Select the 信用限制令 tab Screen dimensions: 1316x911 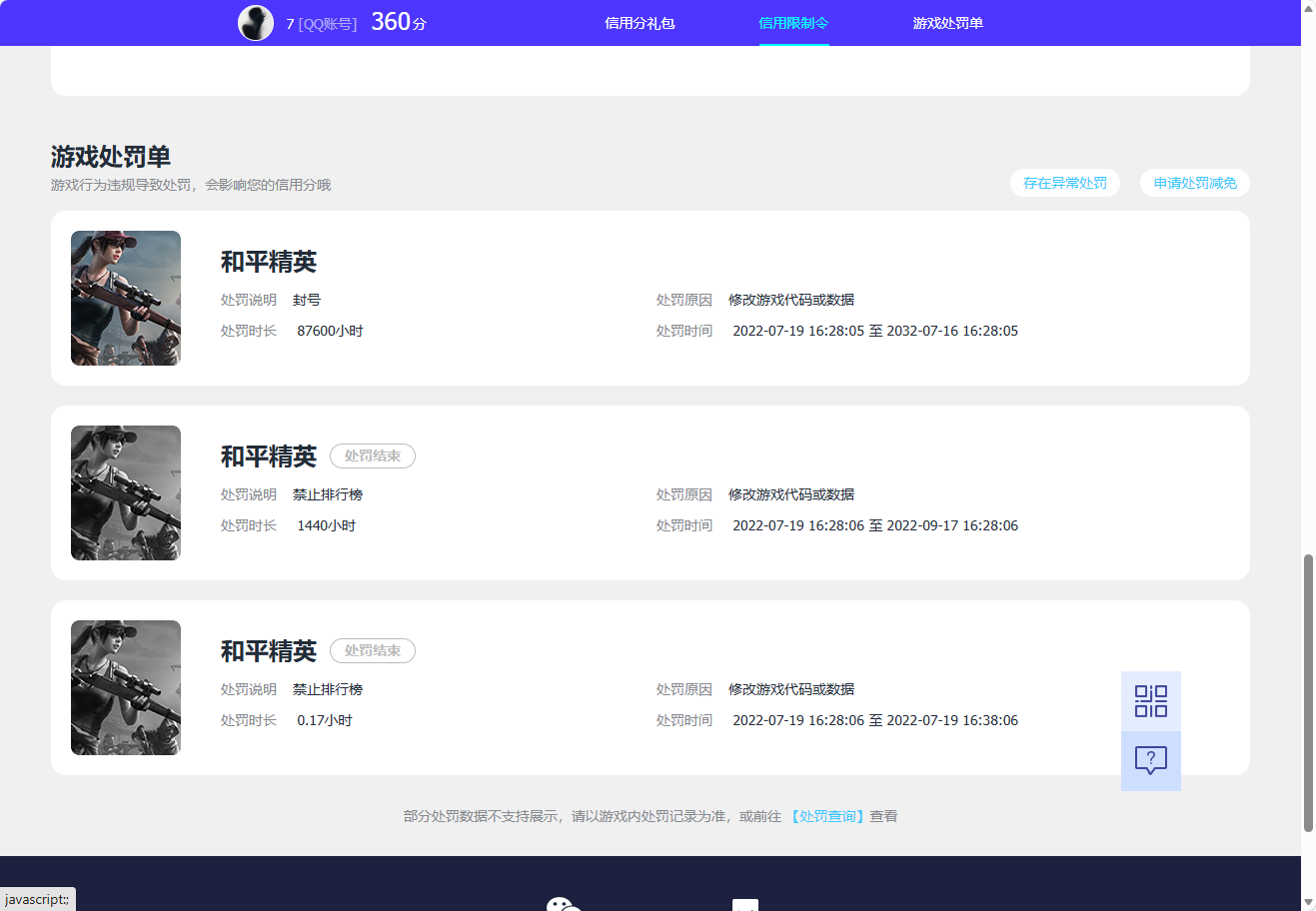[793, 23]
